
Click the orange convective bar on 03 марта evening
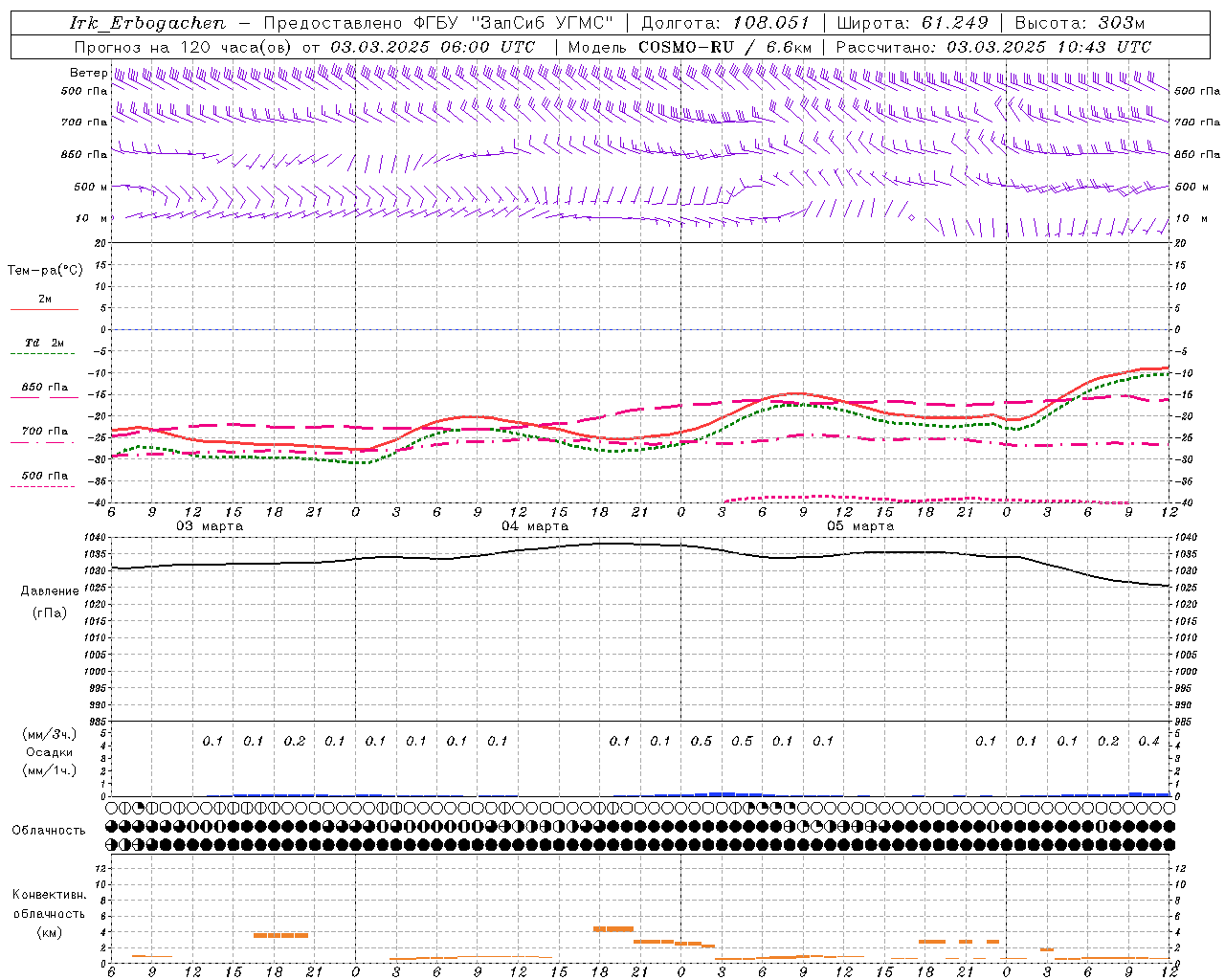[280, 935]
